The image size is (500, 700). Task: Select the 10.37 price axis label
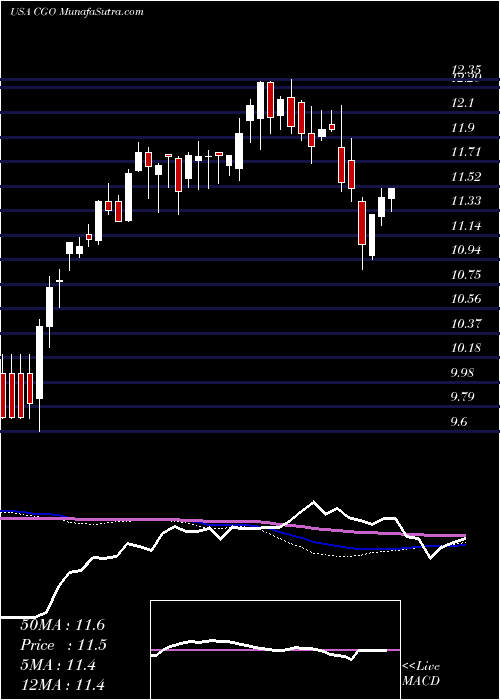pyautogui.click(x=466, y=323)
